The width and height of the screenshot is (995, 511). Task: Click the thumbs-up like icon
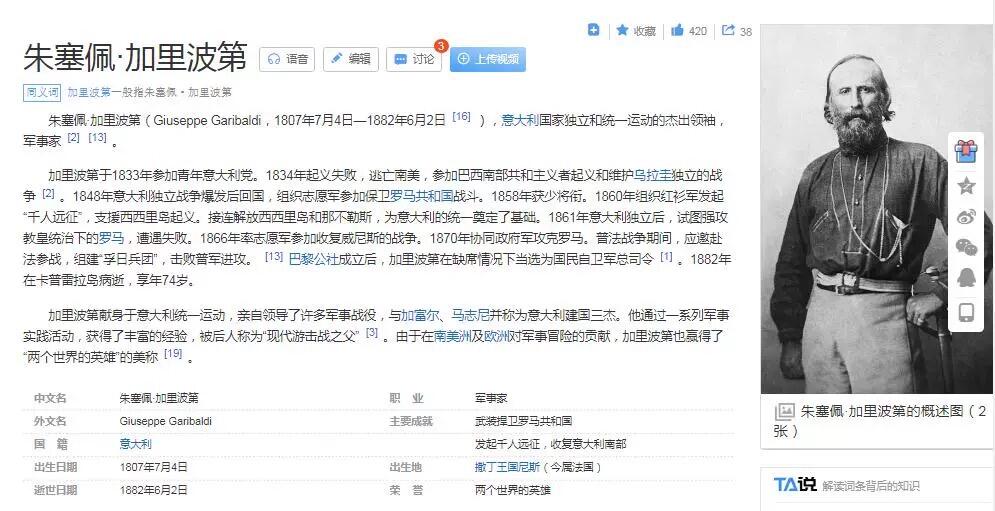pyautogui.click(x=678, y=31)
